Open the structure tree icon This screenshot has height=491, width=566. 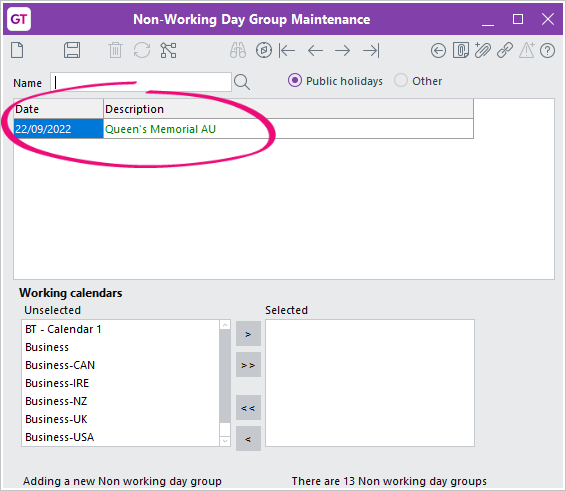coord(169,50)
